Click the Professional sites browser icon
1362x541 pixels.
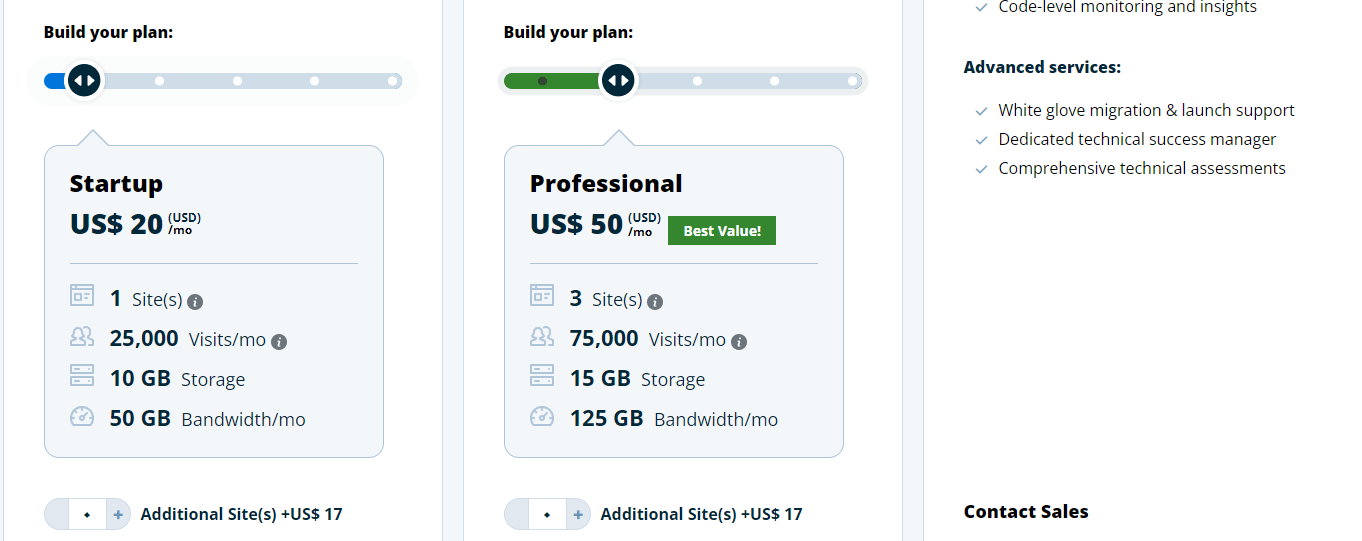tap(542, 295)
